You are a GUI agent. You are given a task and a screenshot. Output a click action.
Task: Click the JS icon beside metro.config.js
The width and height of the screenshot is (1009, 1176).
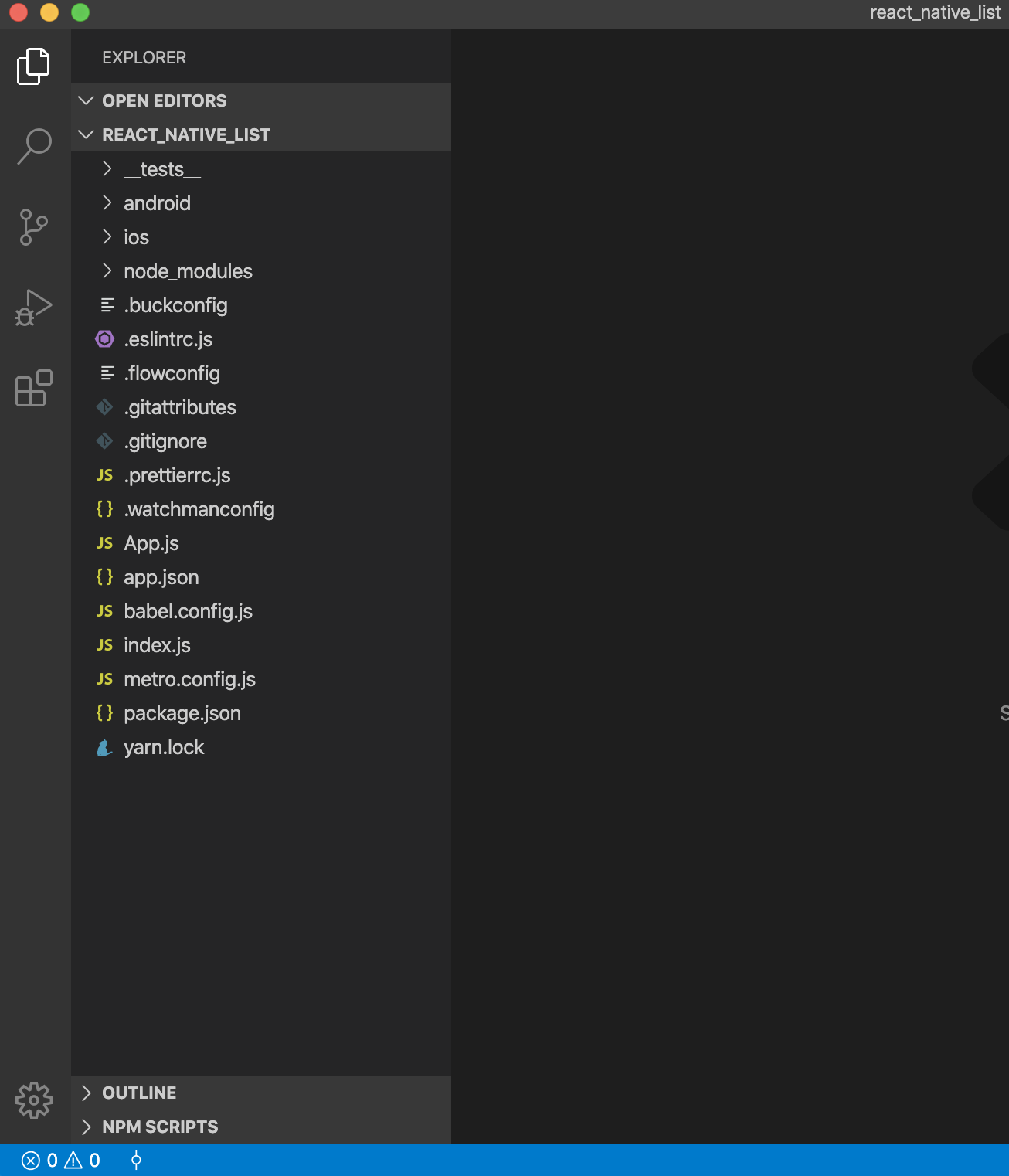105,678
